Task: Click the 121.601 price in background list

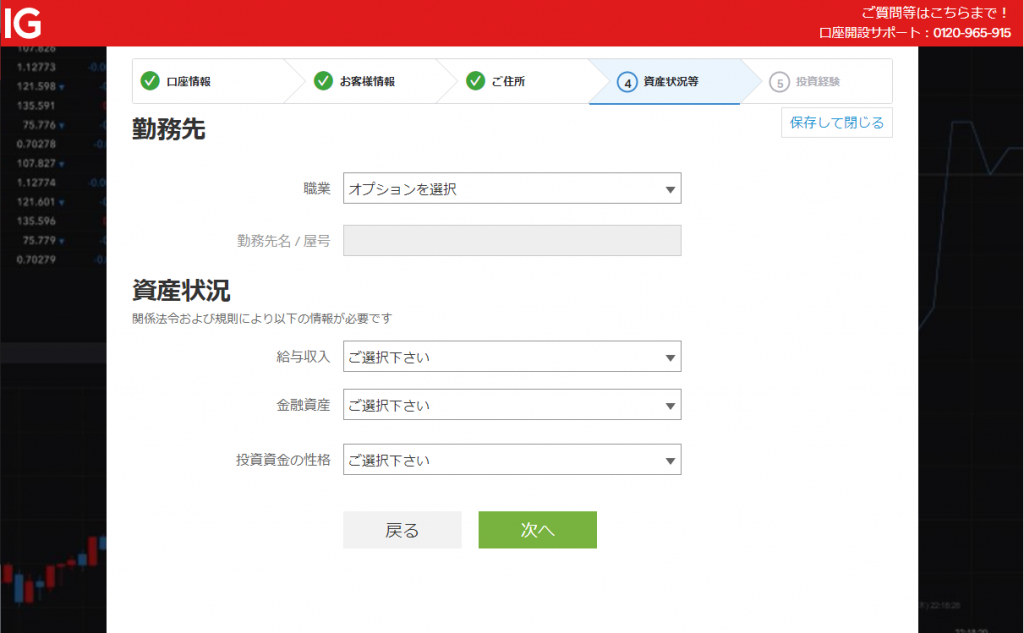Action: tap(36, 202)
